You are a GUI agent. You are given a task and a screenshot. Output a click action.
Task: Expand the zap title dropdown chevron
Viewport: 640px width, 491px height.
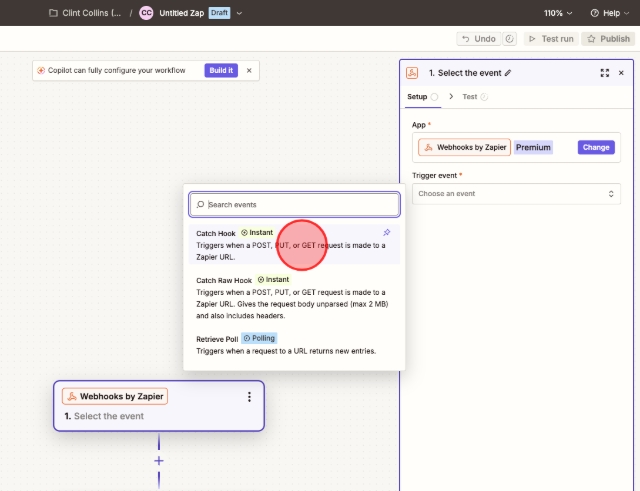240,13
